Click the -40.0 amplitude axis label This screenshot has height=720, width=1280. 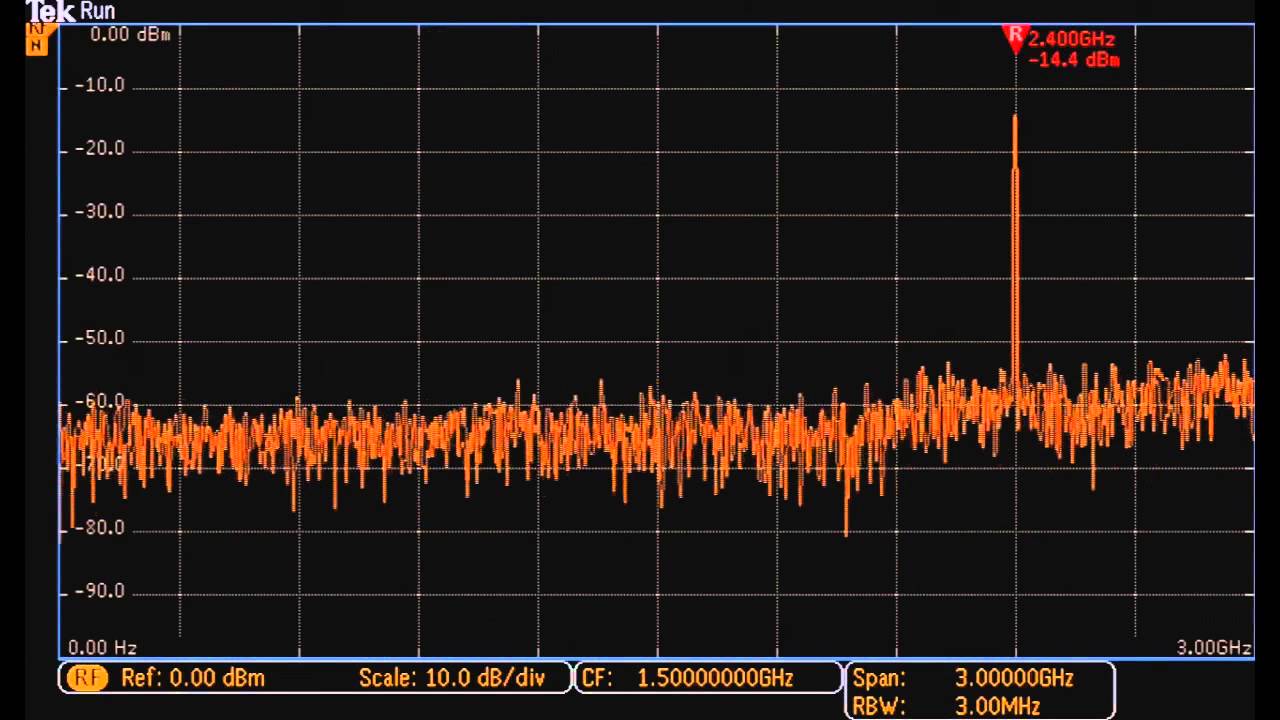point(99,275)
